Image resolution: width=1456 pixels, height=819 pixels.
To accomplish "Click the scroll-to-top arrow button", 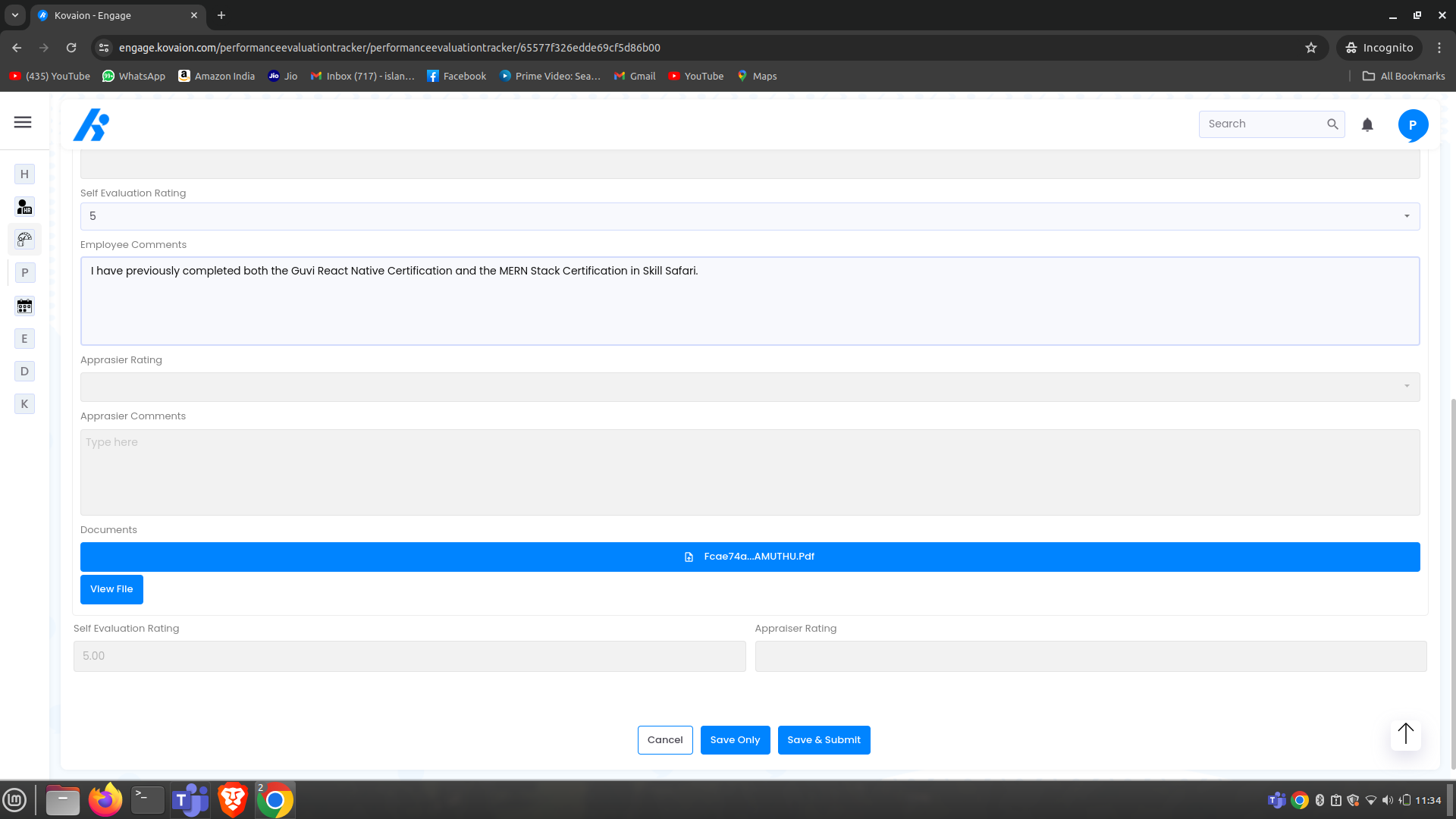I will 1405,734.
